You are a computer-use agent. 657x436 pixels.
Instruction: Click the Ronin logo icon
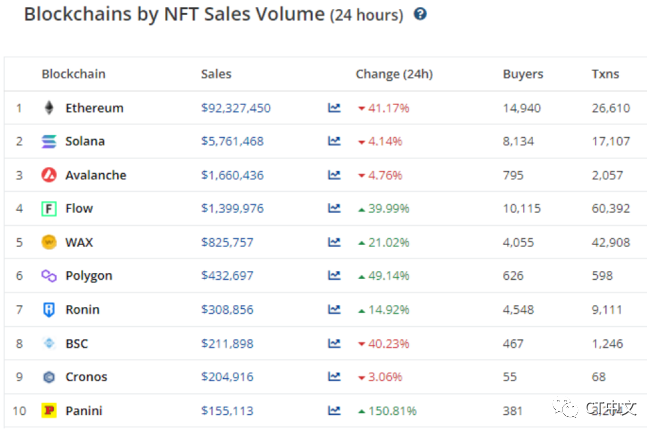[x=49, y=310]
